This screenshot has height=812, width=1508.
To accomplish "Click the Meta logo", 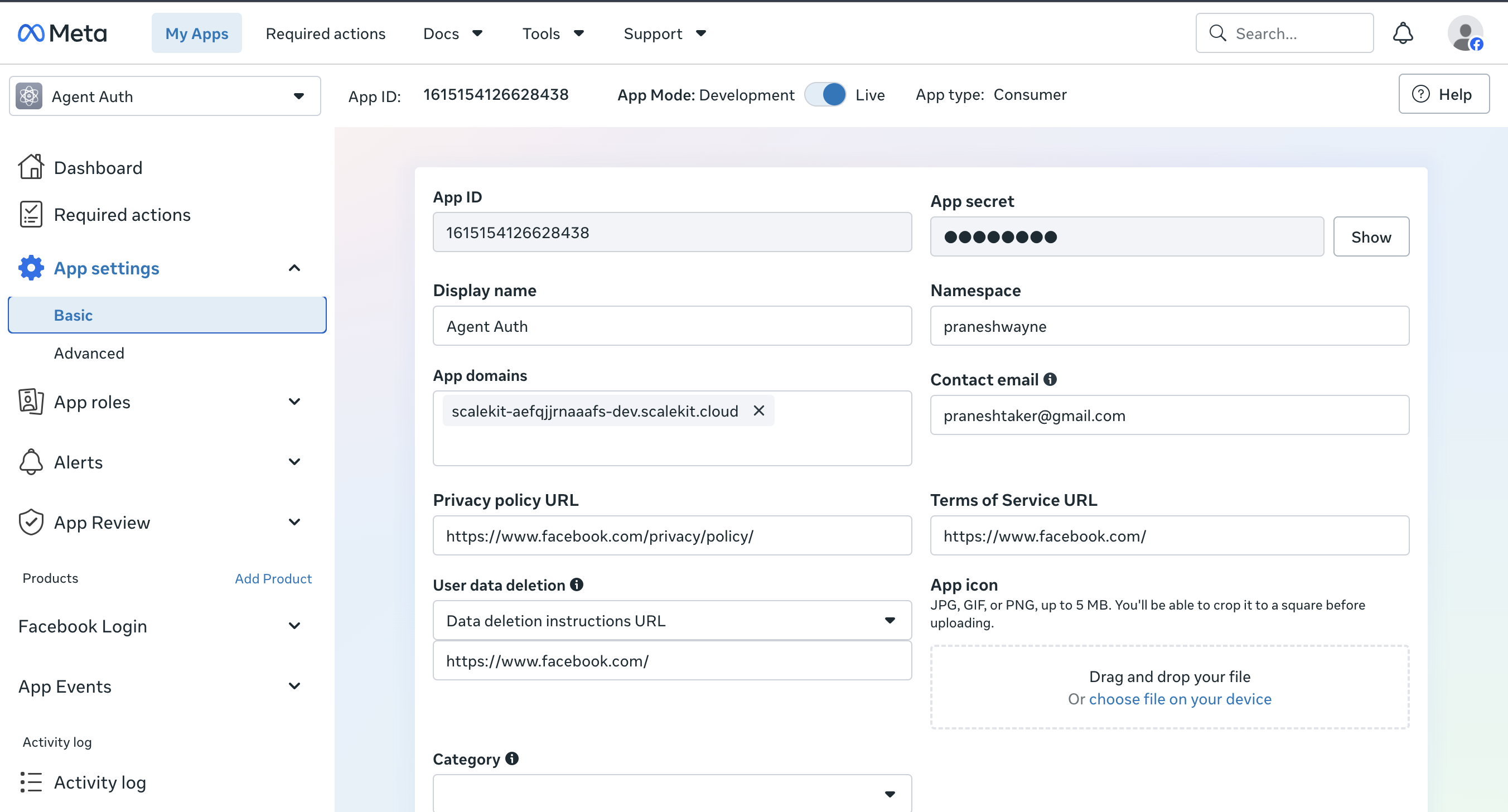I will [x=62, y=33].
